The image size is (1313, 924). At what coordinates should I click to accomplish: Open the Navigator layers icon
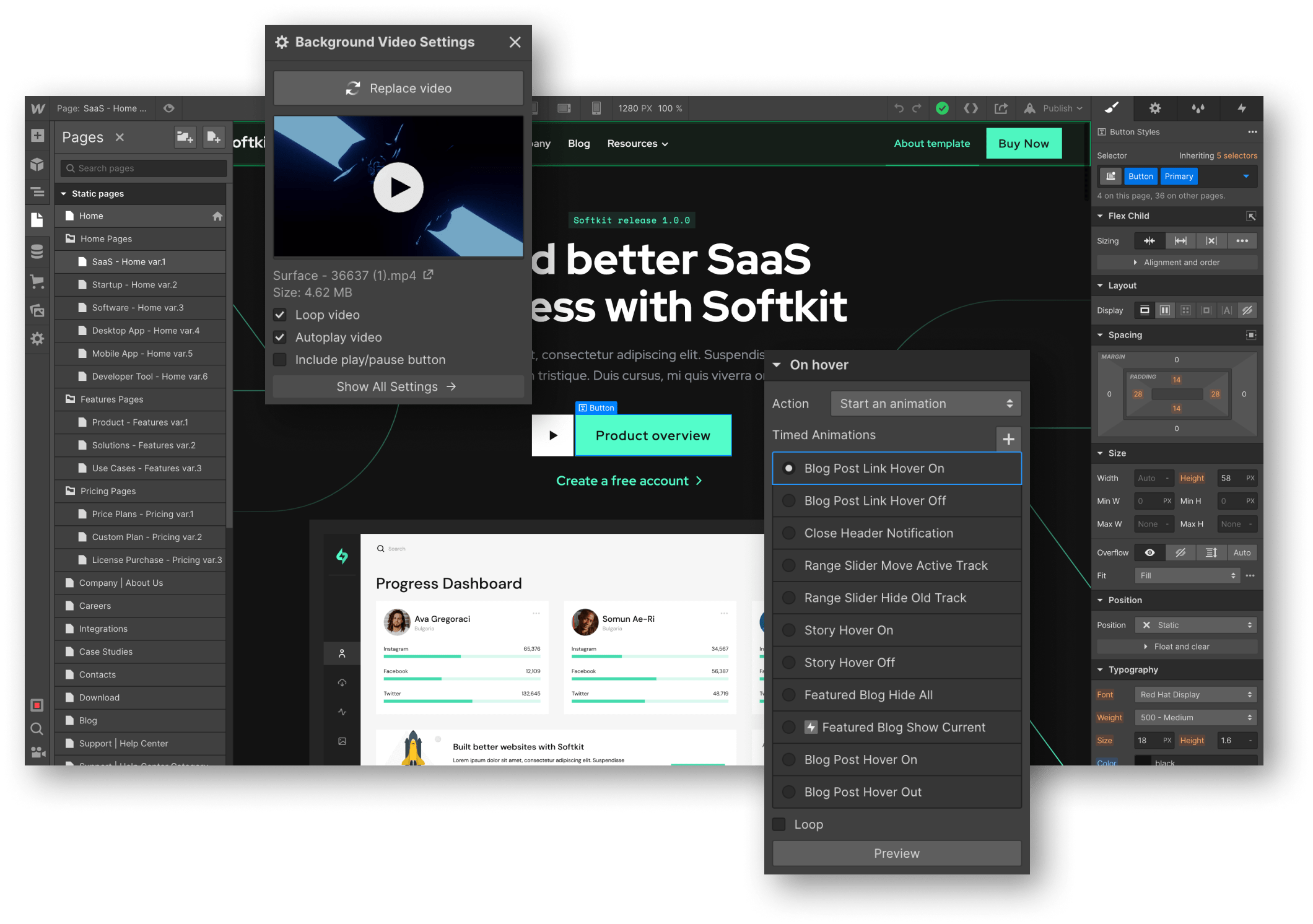click(37, 192)
